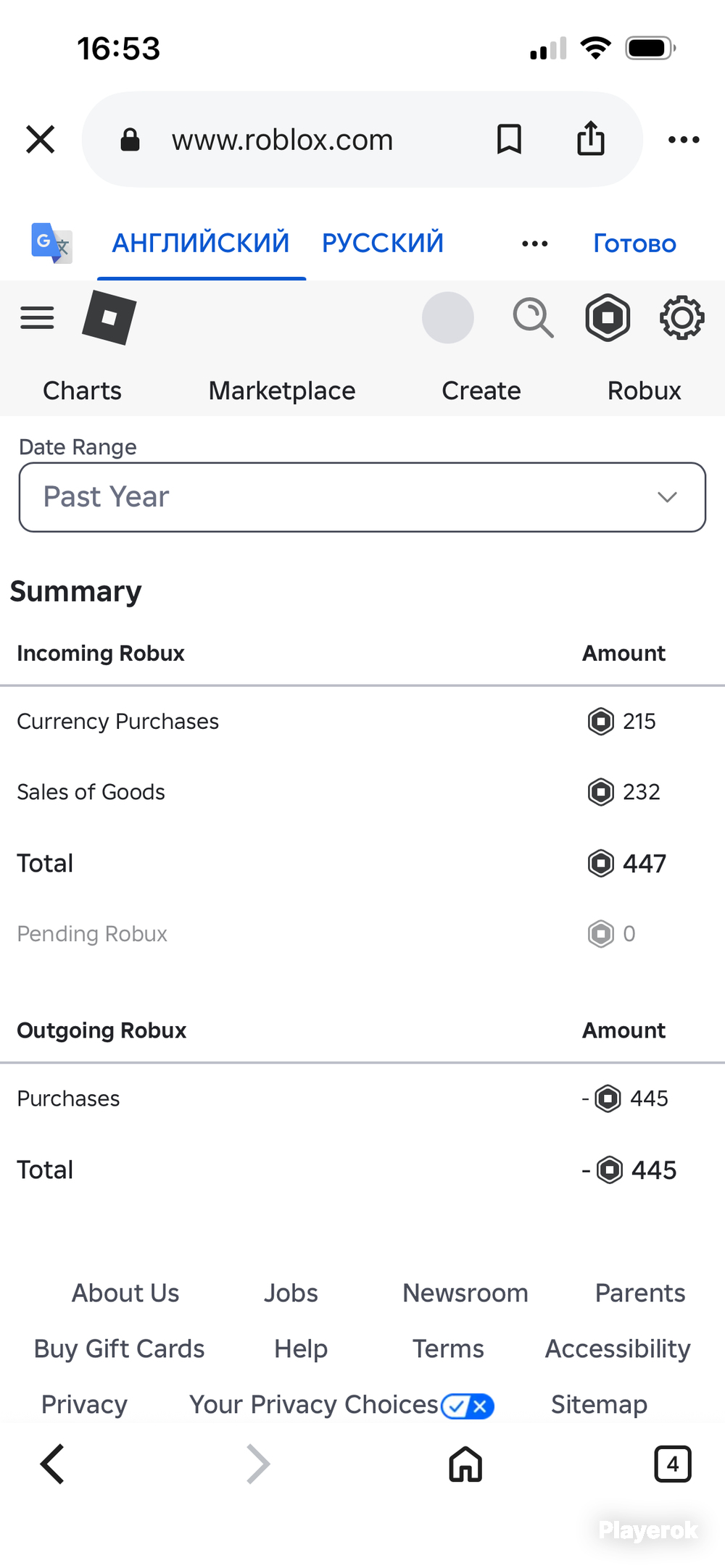This screenshot has width=725, height=1568.
Task: Select the Marketplace tab
Action: (x=282, y=391)
